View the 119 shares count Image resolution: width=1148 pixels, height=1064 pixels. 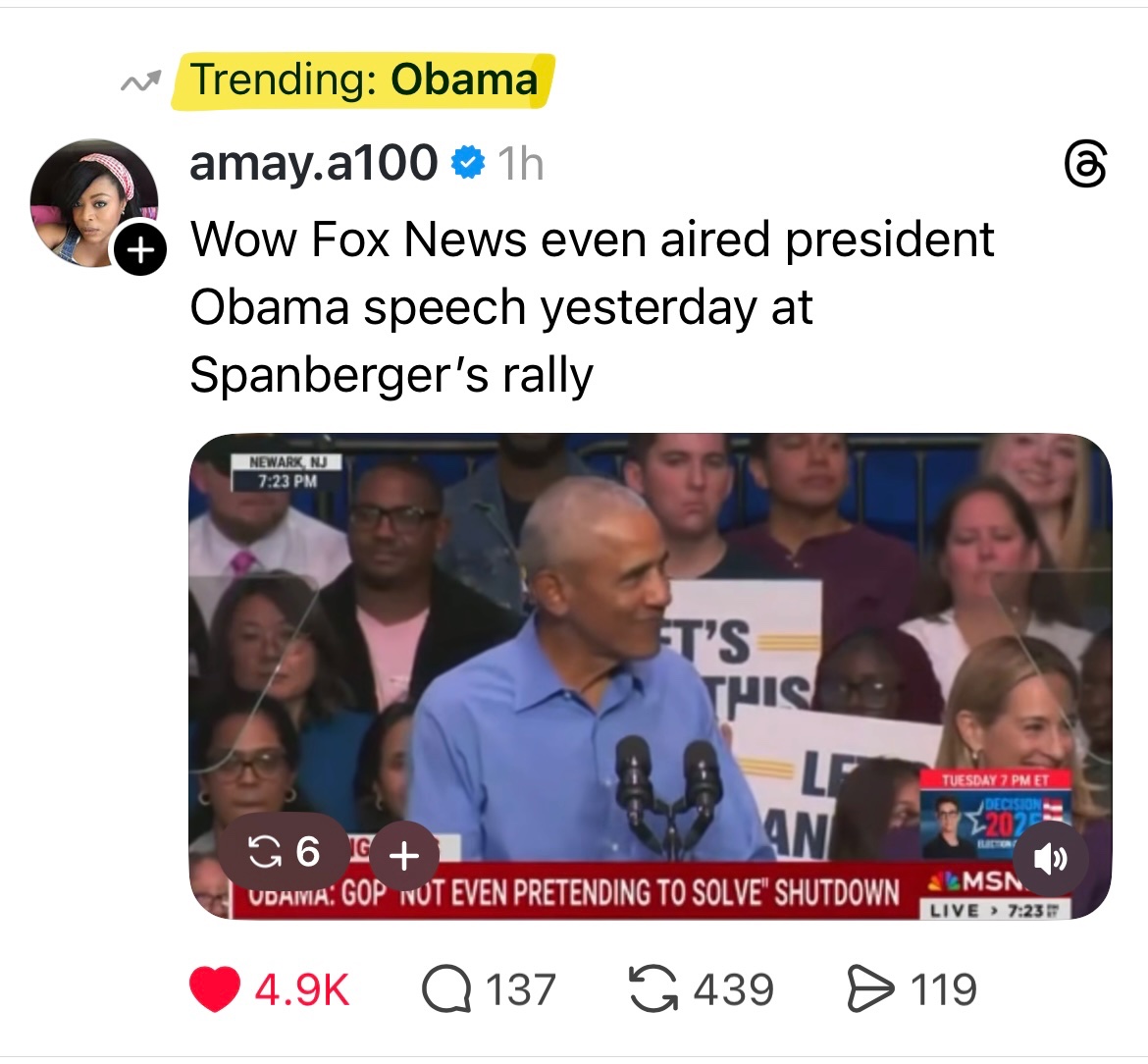coord(943,988)
